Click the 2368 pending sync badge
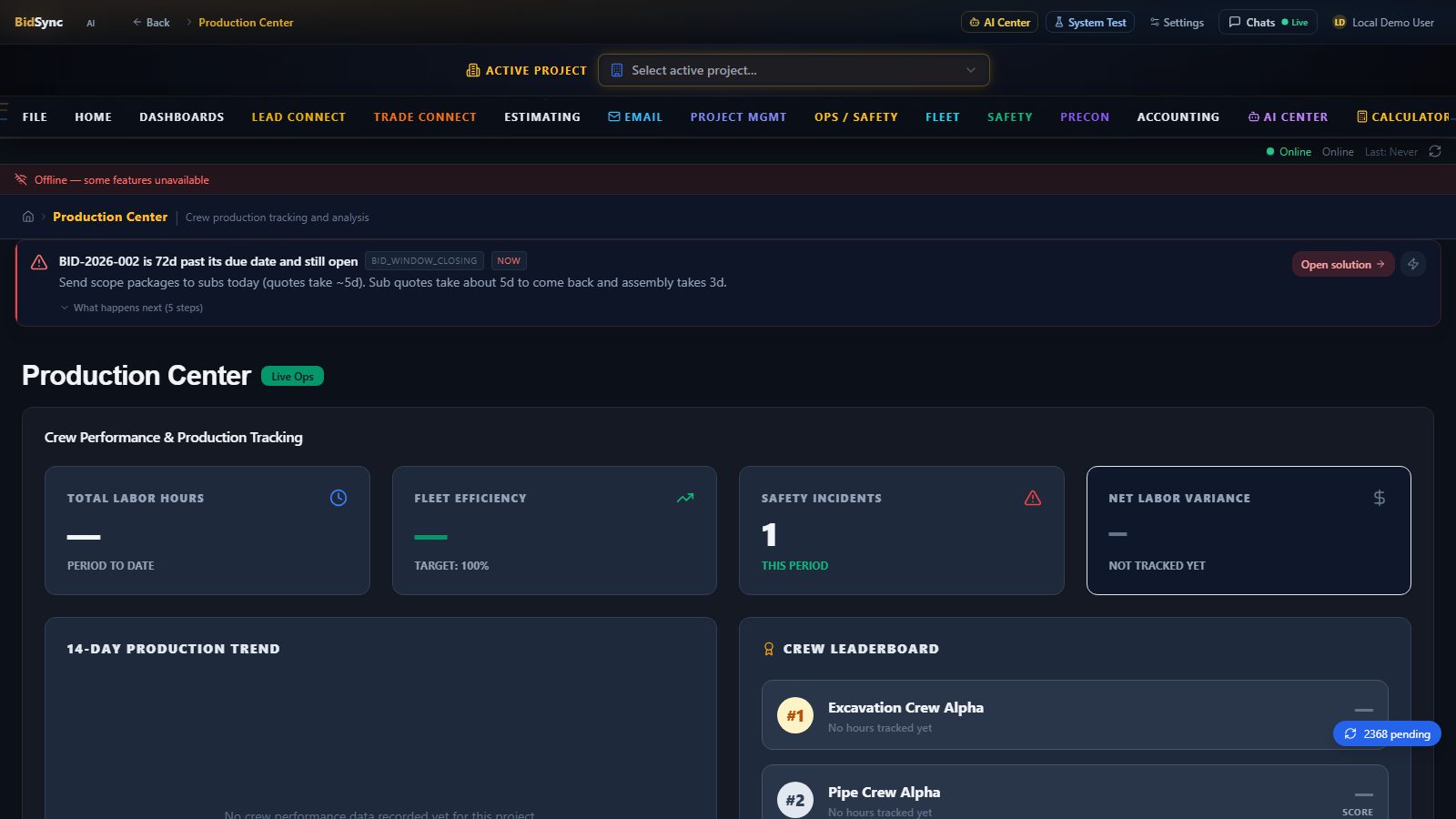1456x819 pixels. click(x=1387, y=733)
